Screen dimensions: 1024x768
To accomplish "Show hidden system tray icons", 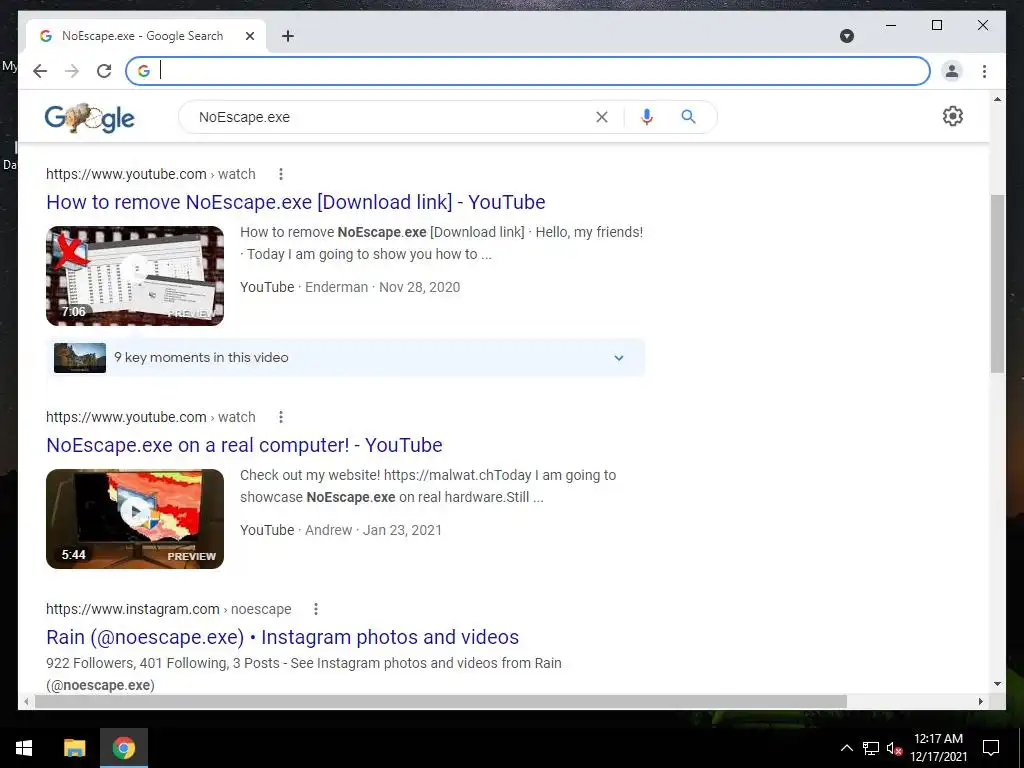I will click(846, 748).
